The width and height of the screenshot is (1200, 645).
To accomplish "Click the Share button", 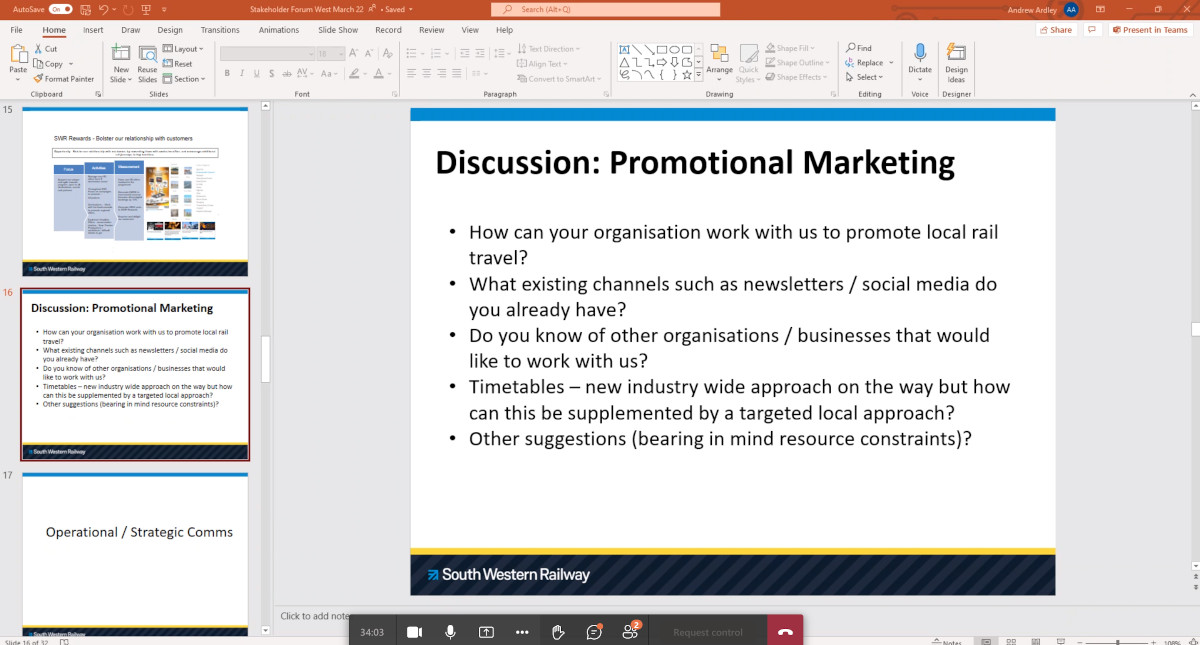I will pyautogui.click(x=1055, y=30).
